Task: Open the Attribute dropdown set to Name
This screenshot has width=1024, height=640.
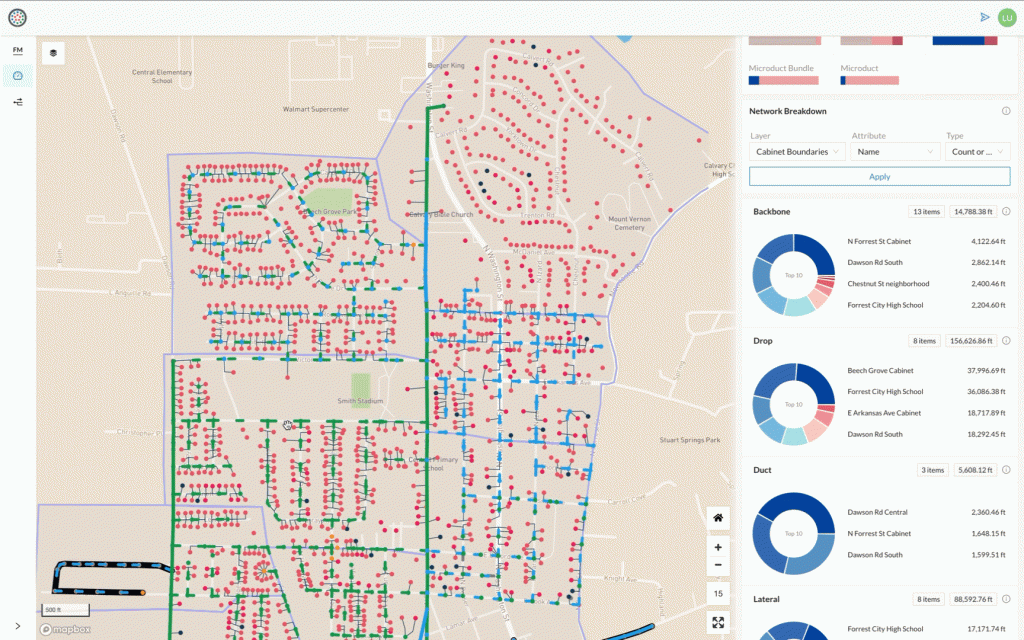Action: tap(894, 152)
